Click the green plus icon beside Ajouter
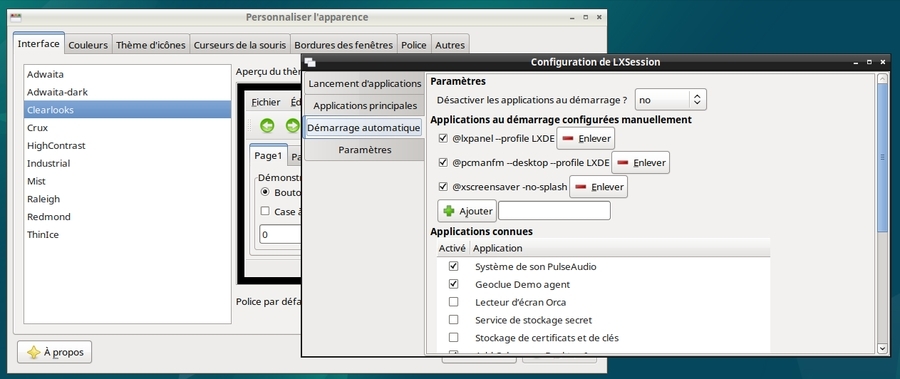This screenshot has width=900, height=379. coord(449,211)
